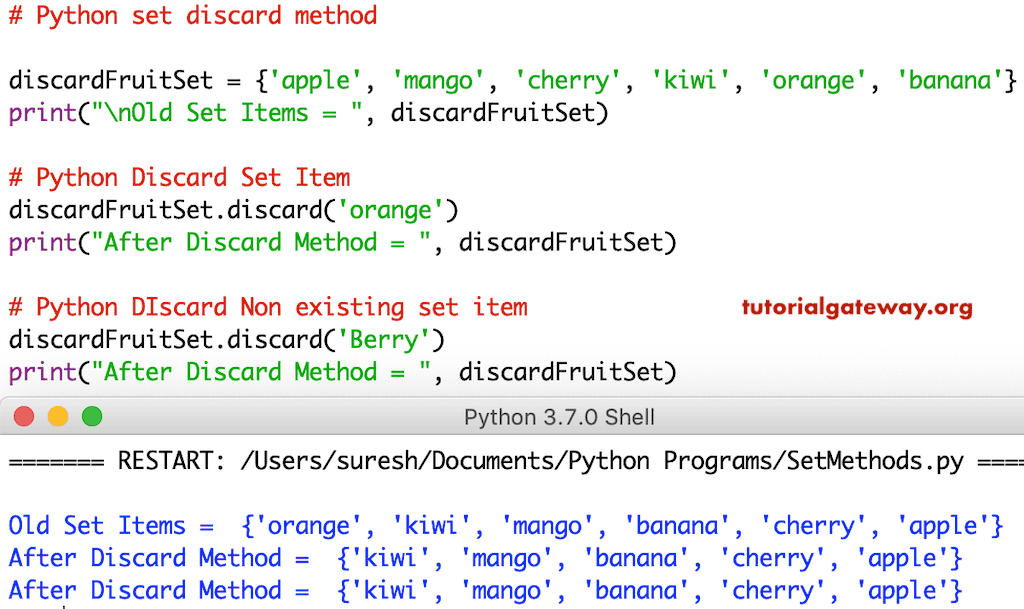Screen dimensions: 1024x609
Task: Click the comment Python set discard method
Action: tap(193, 15)
